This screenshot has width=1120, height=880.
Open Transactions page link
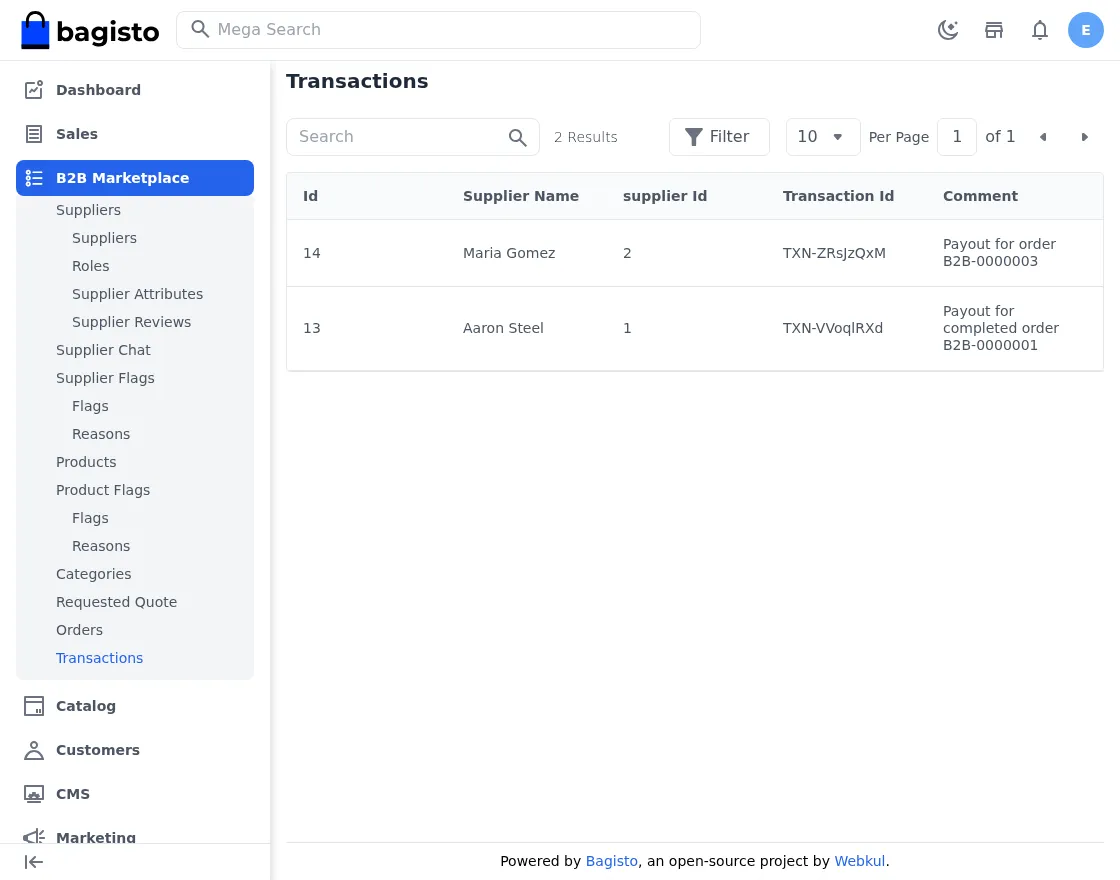(99, 658)
